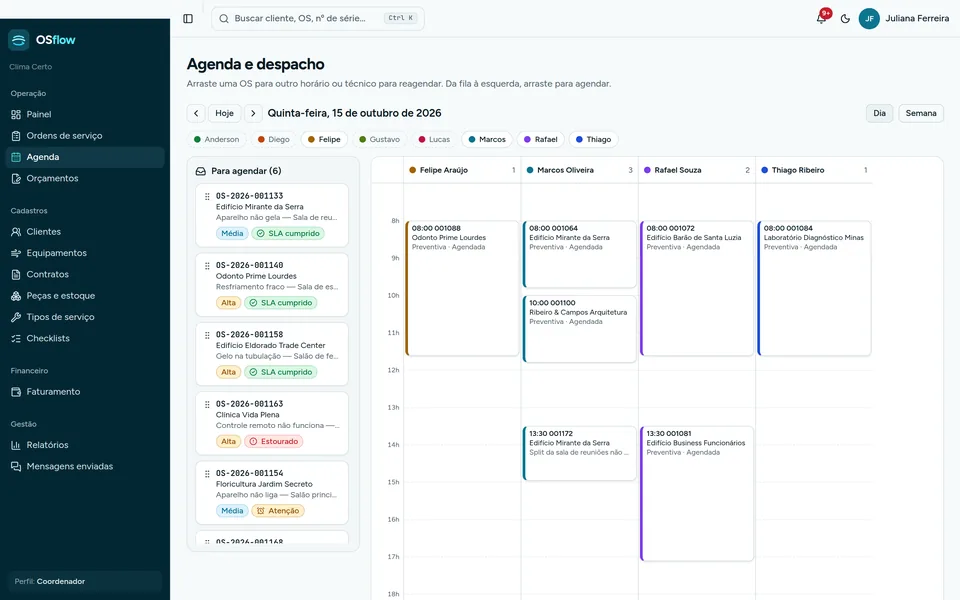Focus the Buscar cliente search field
960x600 pixels.
tap(318, 18)
